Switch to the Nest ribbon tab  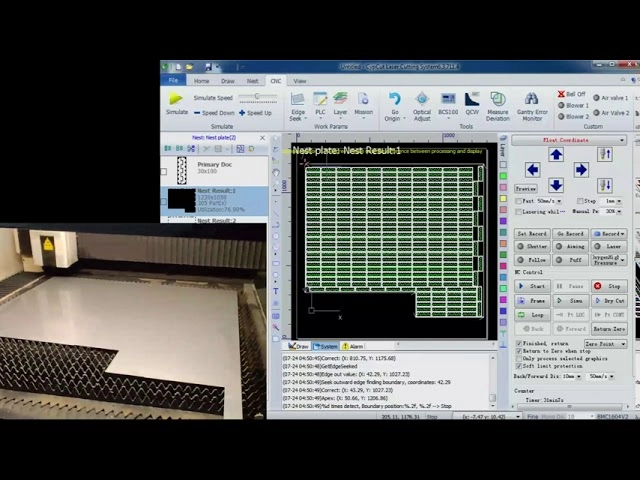(x=252, y=81)
